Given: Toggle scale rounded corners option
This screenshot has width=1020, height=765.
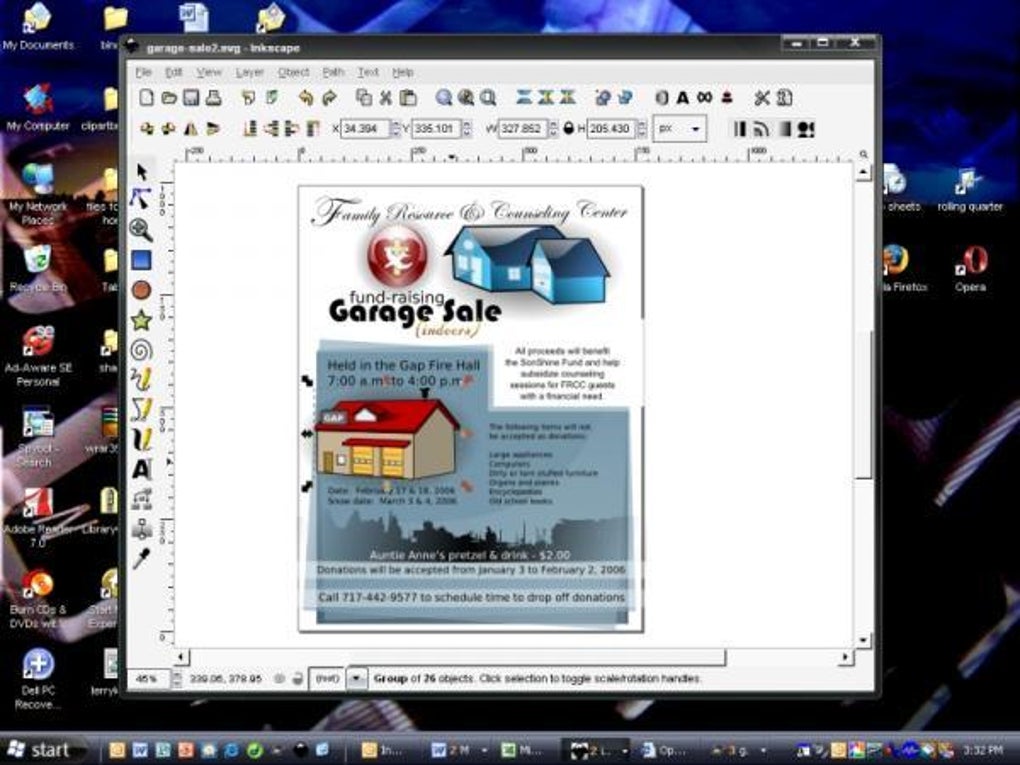Looking at the screenshot, I should point(760,129).
